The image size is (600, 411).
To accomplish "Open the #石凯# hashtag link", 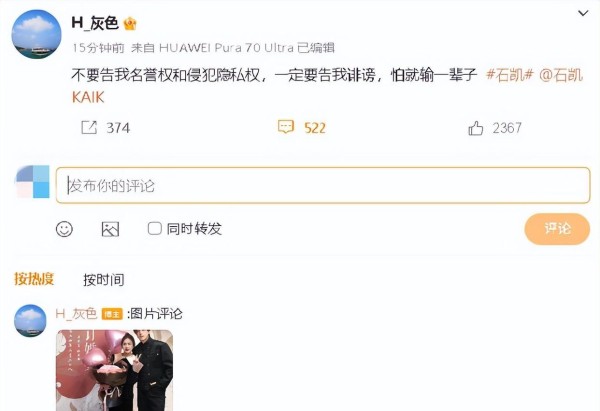I will pos(509,75).
